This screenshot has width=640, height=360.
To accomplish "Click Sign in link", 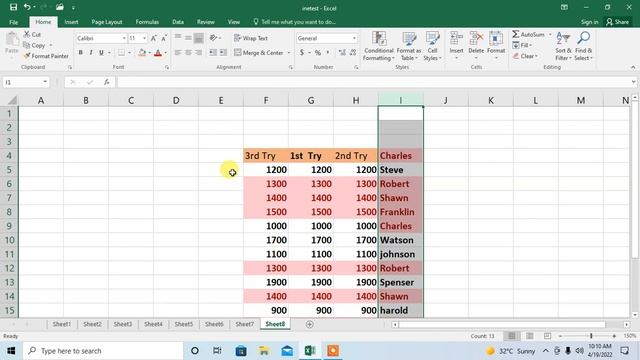I will pos(589,22).
